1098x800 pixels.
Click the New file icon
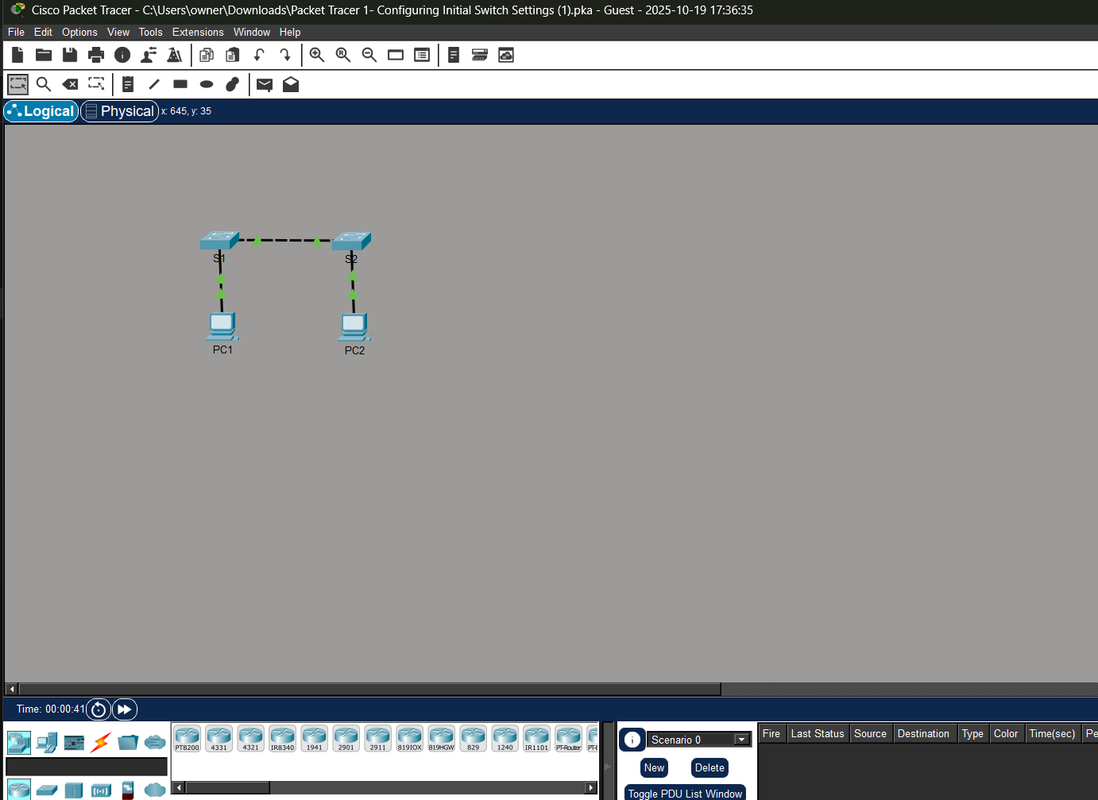(18, 55)
